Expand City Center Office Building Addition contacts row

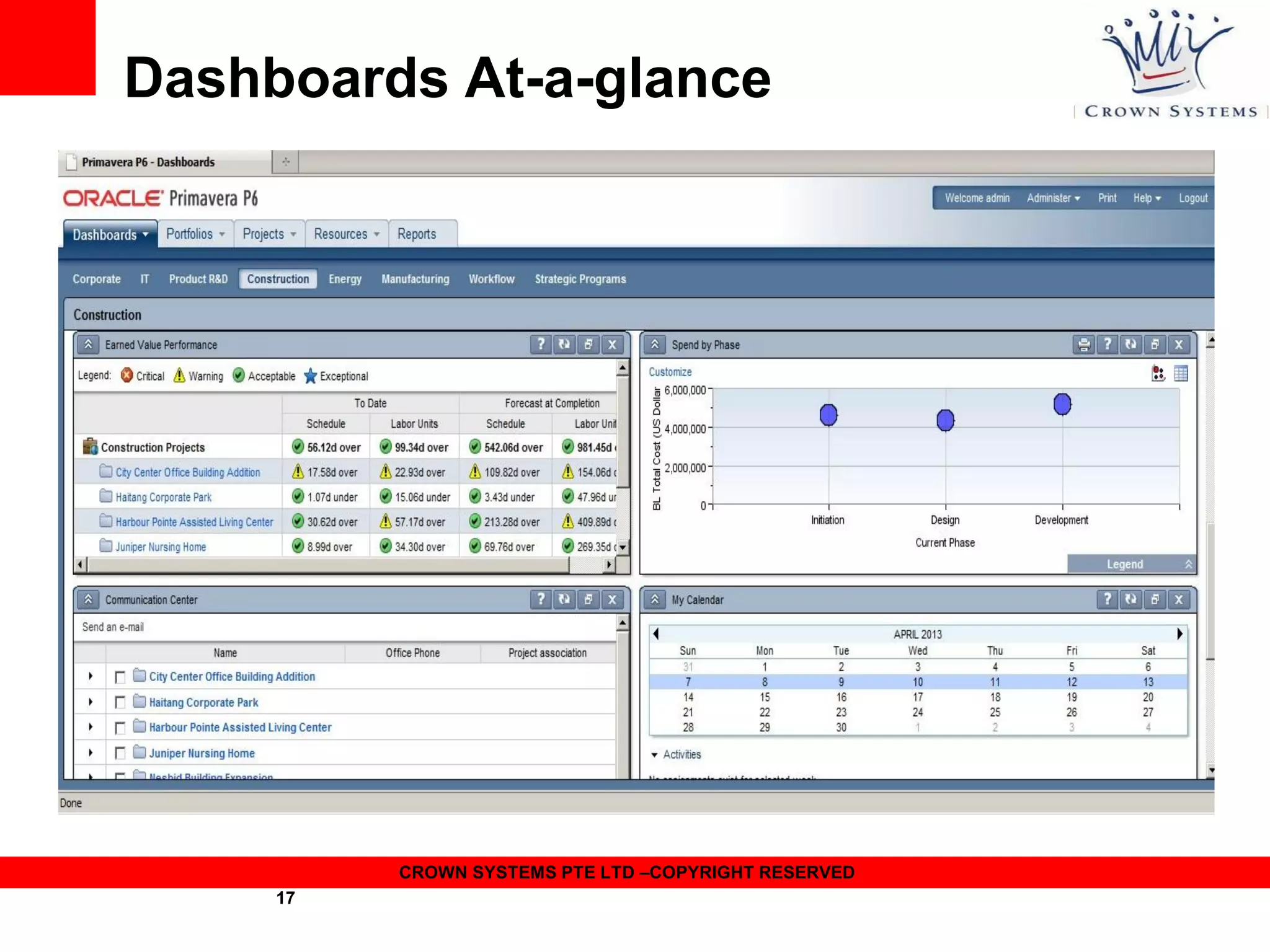click(91, 676)
